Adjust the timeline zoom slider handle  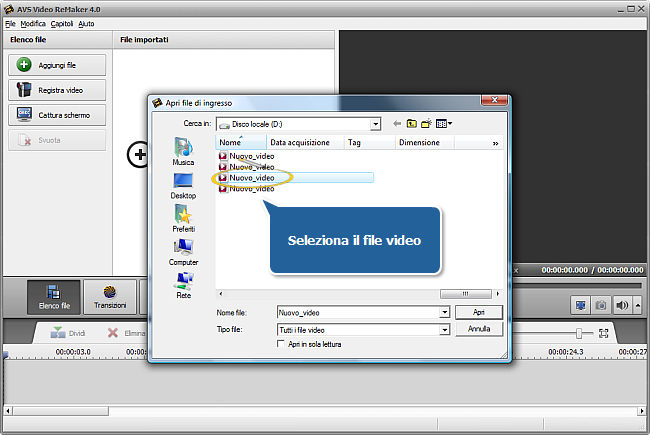click(579, 333)
